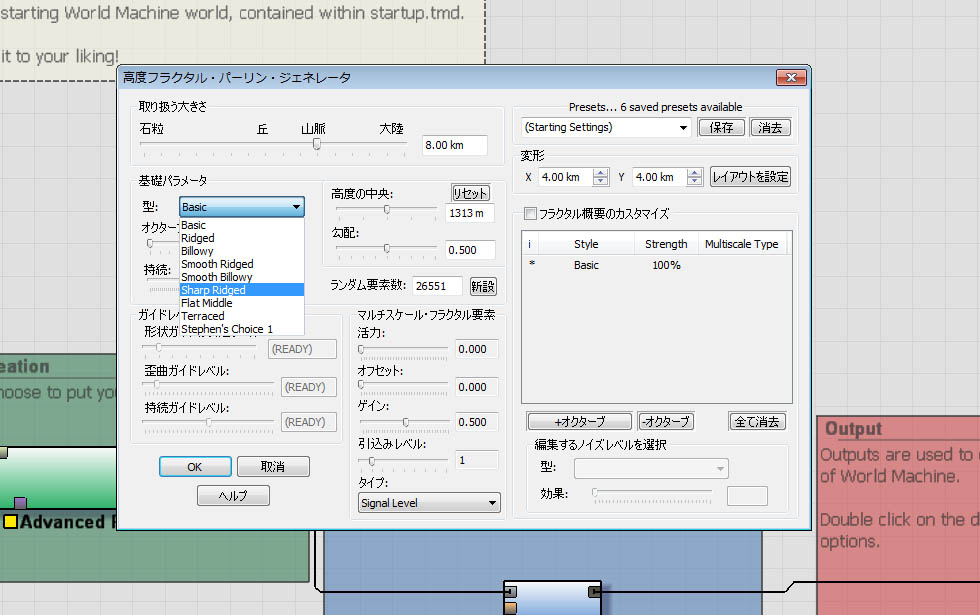Click the 8.00 km scale field
Screen dimensions: 980x615
(x=454, y=145)
